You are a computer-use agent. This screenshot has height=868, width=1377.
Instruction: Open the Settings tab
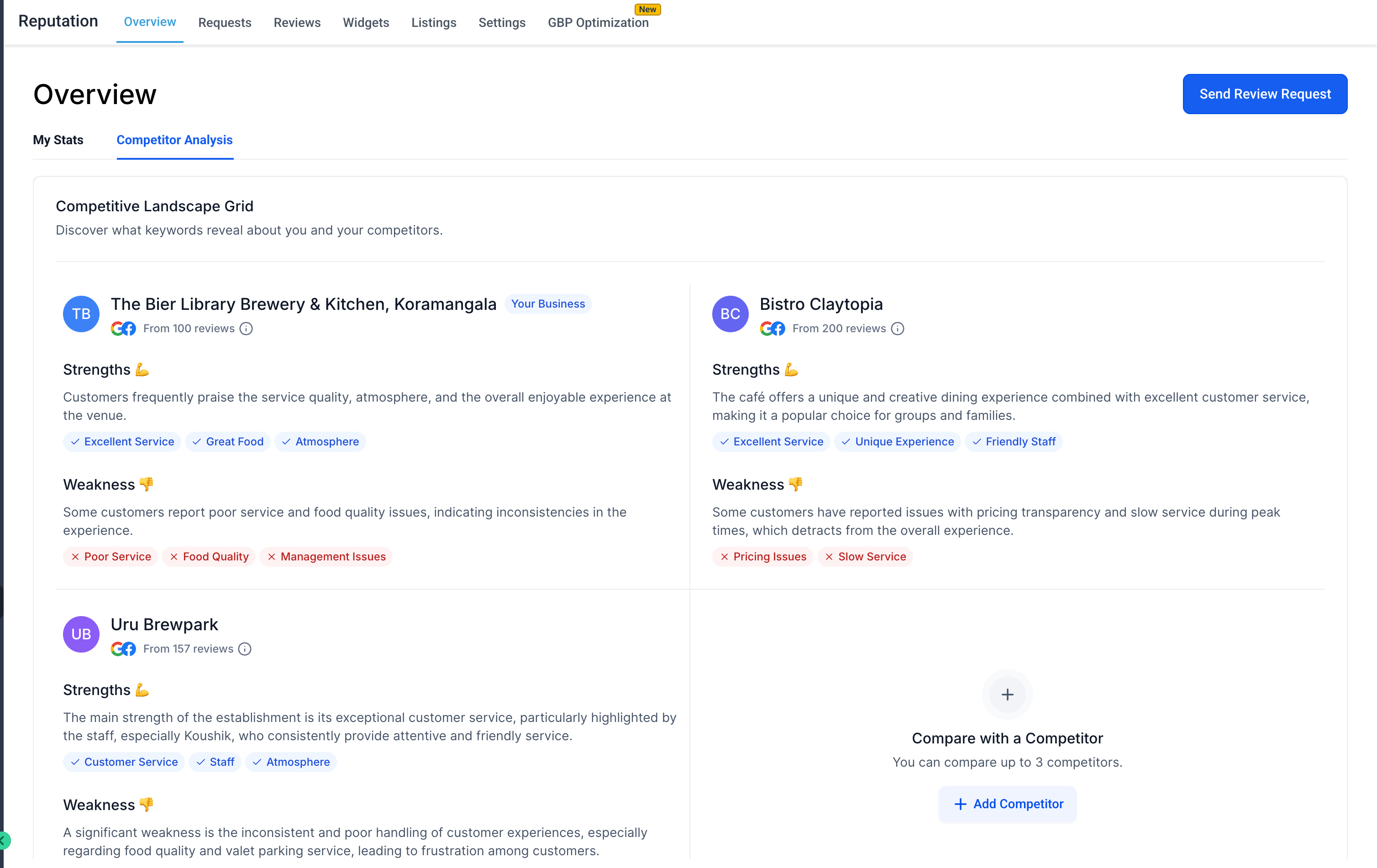tap(502, 22)
